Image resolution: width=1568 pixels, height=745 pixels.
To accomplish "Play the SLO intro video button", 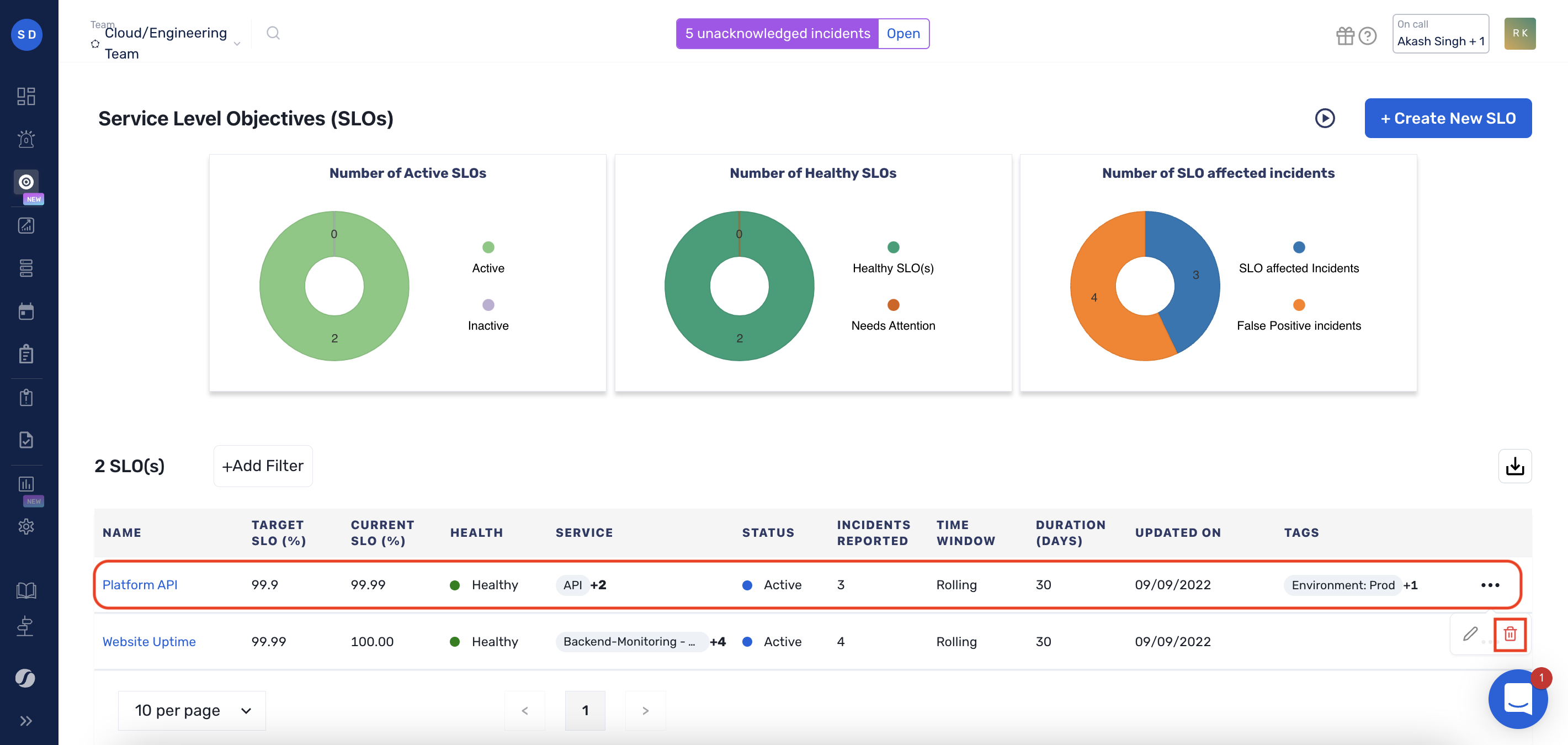I will pyautogui.click(x=1325, y=118).
